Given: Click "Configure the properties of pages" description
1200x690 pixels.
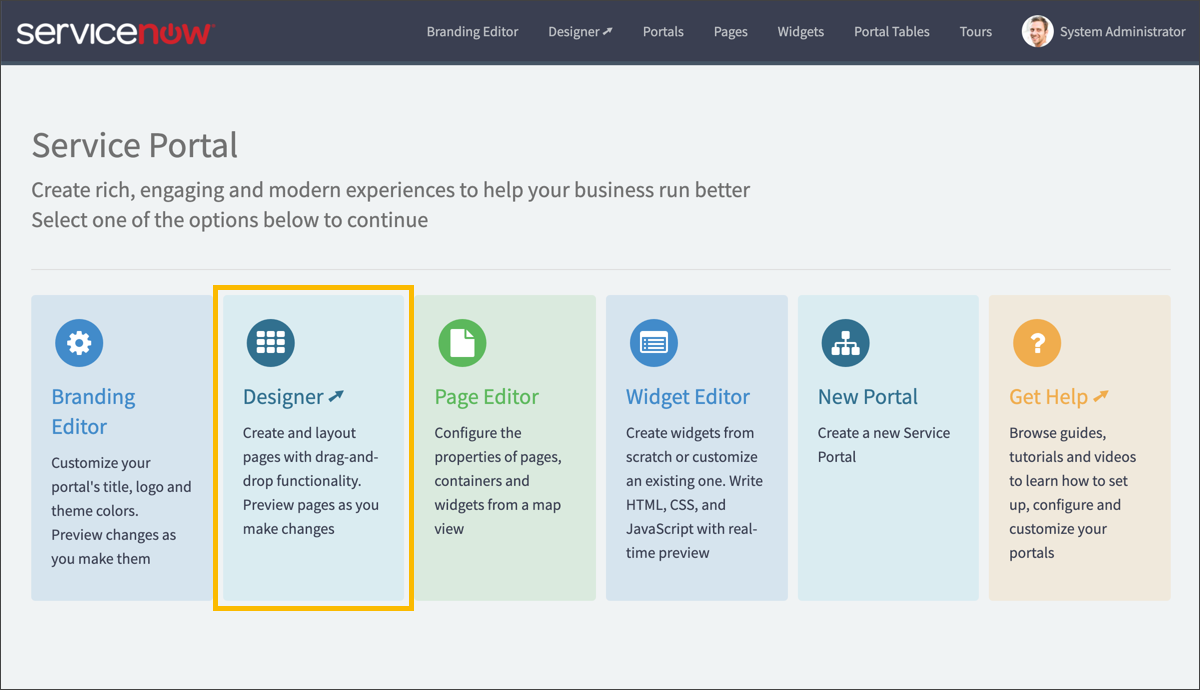Looking at the screenshot, I should pos(498,481).
